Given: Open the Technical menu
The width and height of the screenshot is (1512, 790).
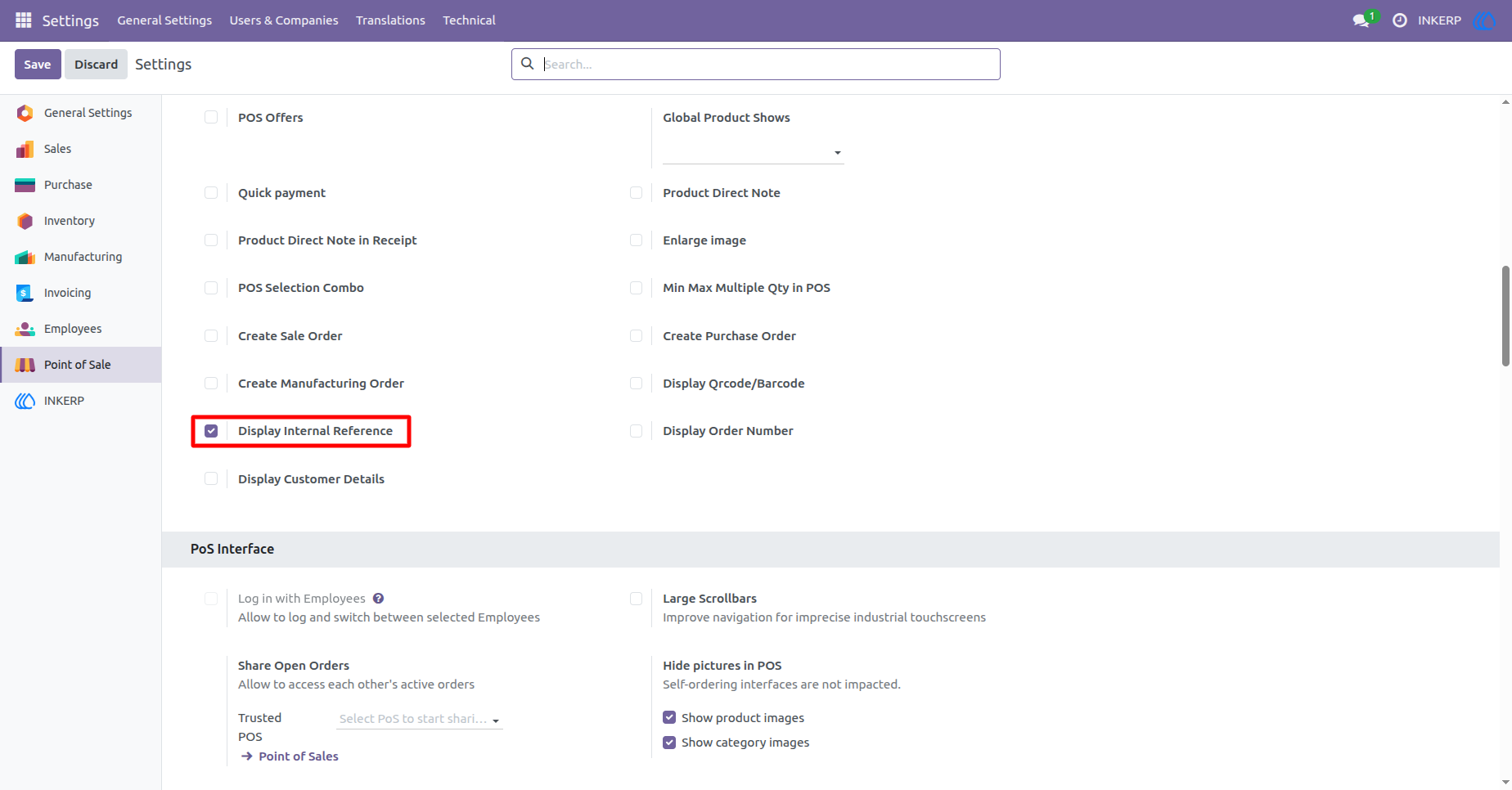Looking at the screenshot, I should [x=469, y=20].
